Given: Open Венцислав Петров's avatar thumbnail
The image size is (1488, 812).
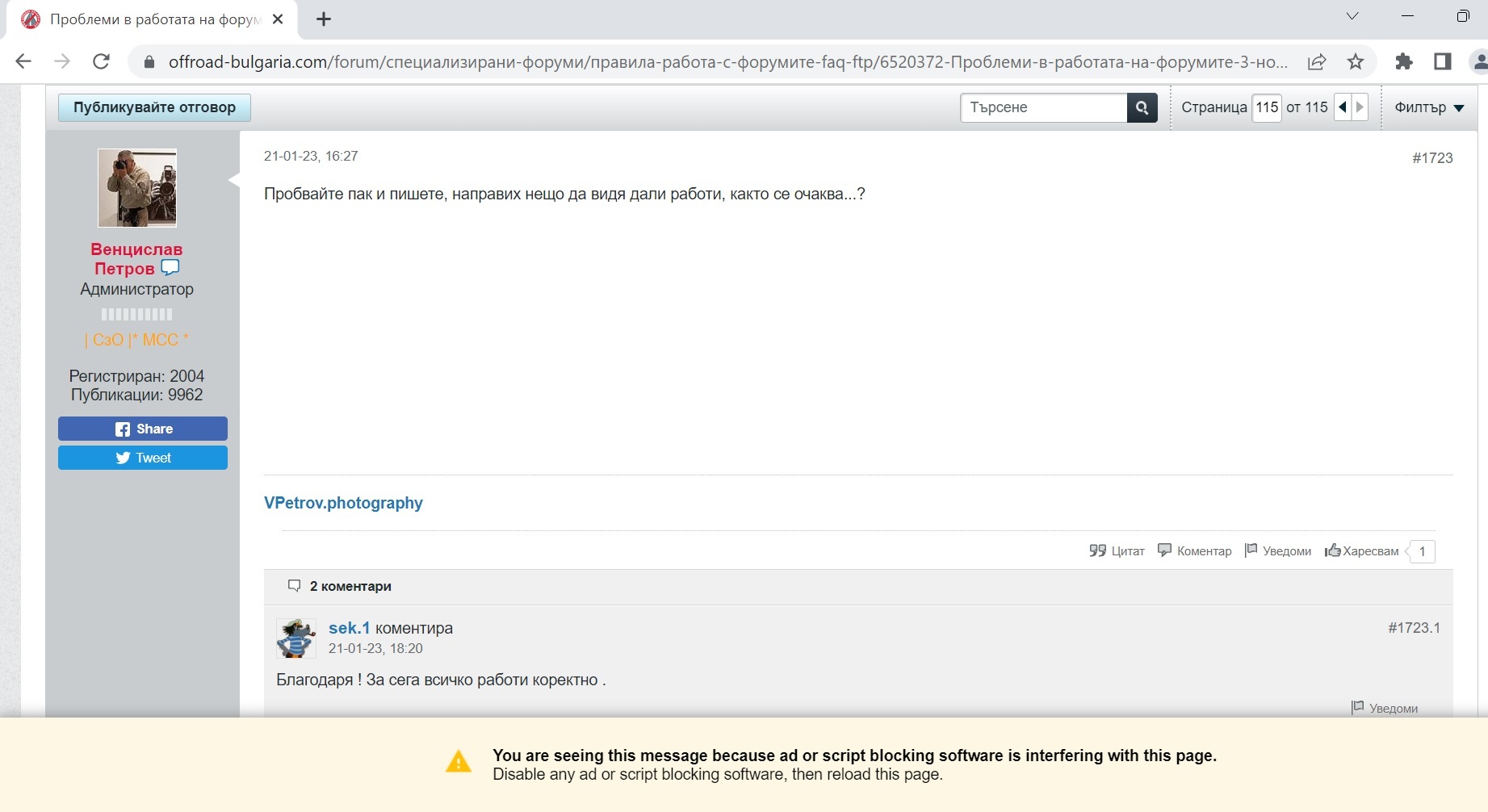Looking at the screenshot, I should tap(137, 188).
